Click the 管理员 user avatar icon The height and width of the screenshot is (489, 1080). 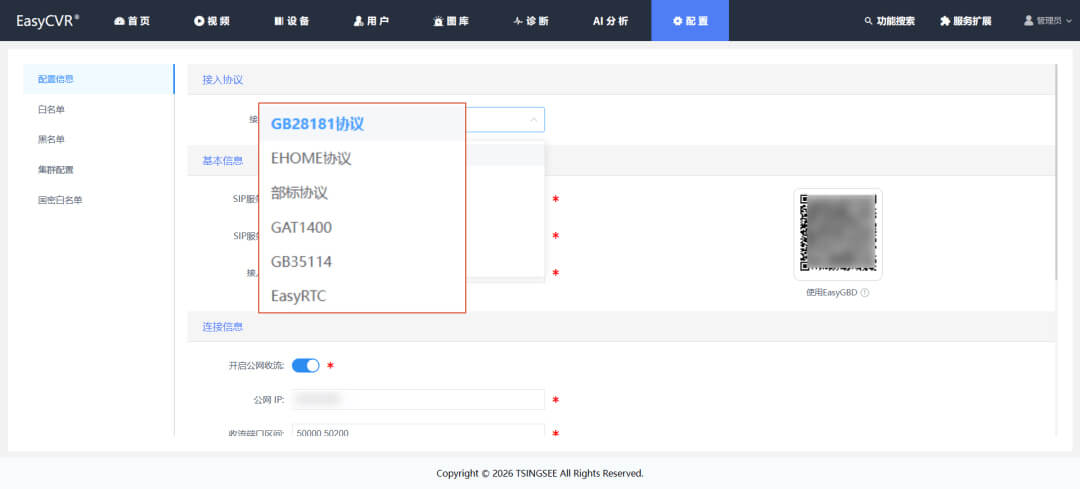(1029, 21)
